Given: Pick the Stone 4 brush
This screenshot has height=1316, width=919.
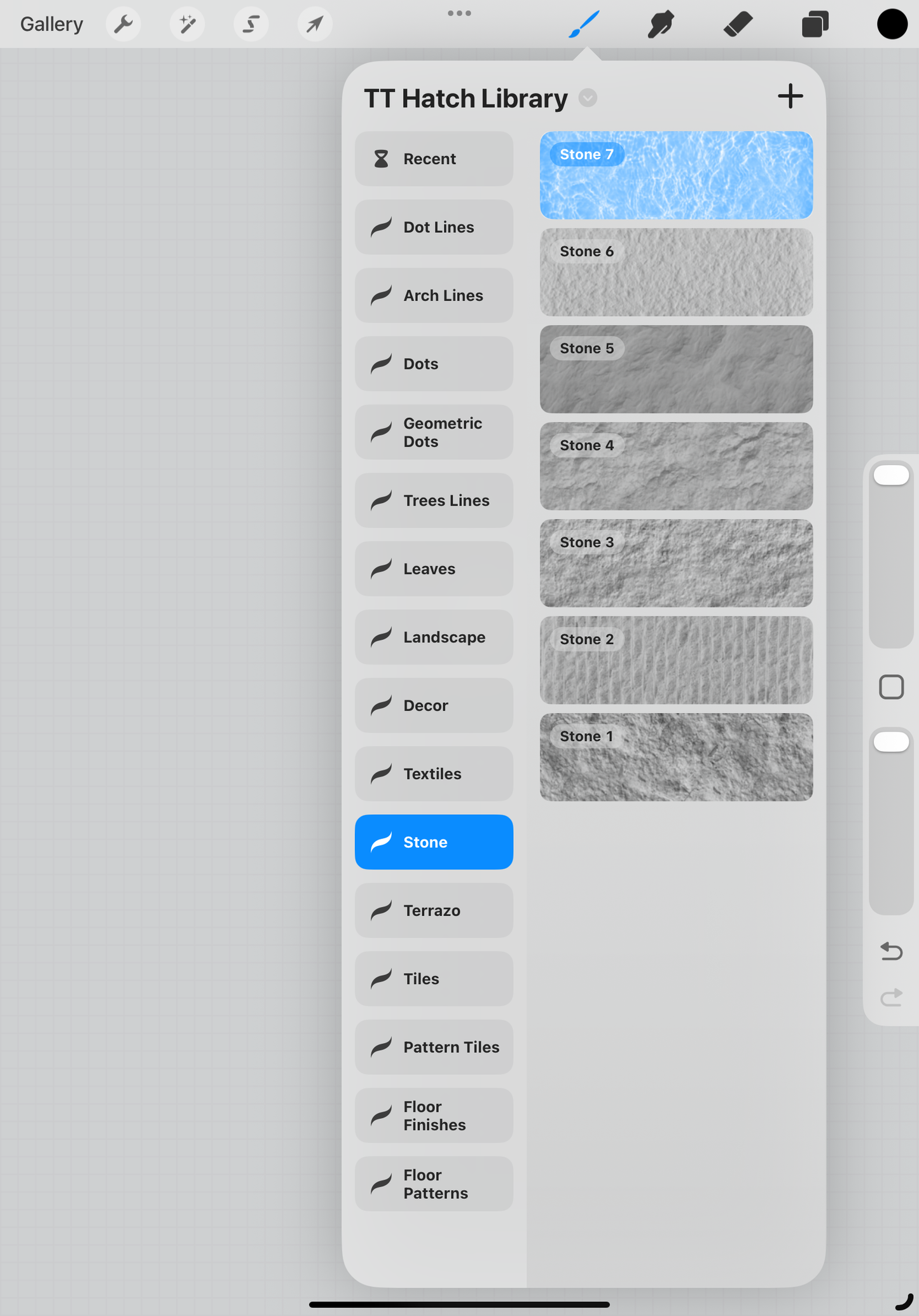Looking at the screenshot, I should tap(676, 466).
